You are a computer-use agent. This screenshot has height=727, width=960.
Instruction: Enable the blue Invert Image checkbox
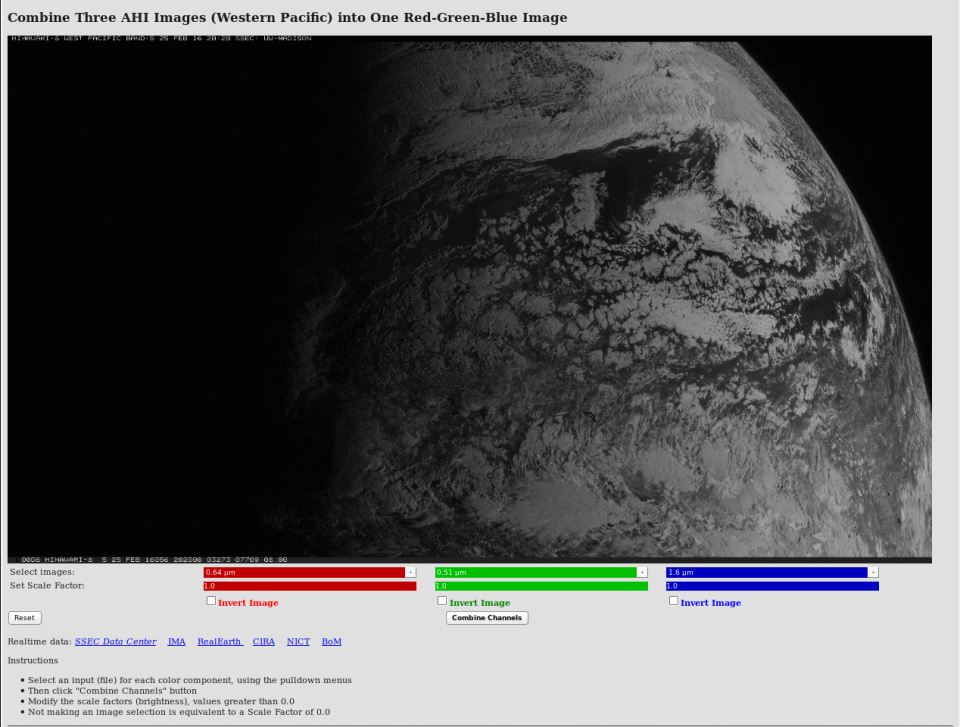pyautogui.click(x=673, y=601)
